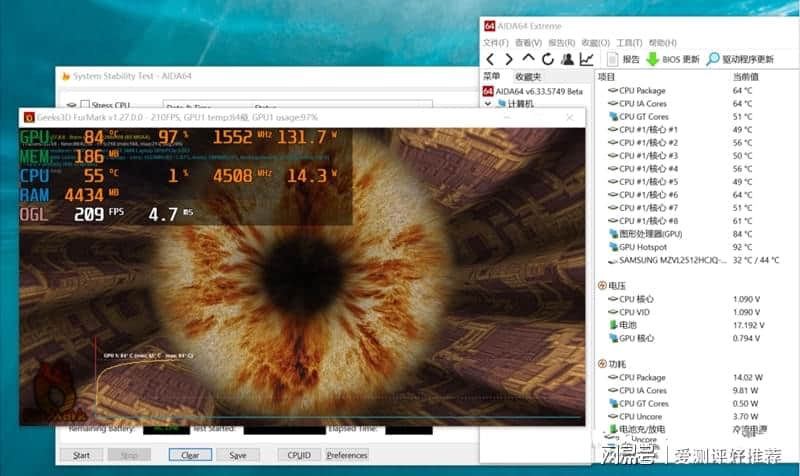Image resolution: width=800 pixels, height=476 pixels.
Task: Select the SAMSUNG MZVL2512HCJQ row
Action: coord(694,260)
